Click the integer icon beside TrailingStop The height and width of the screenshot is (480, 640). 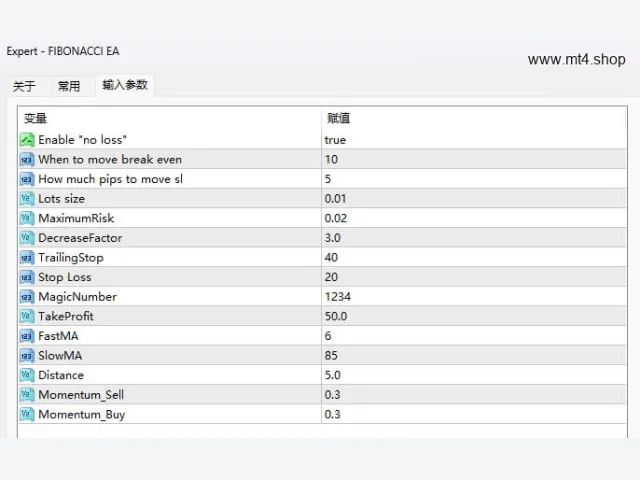[27, 258]
